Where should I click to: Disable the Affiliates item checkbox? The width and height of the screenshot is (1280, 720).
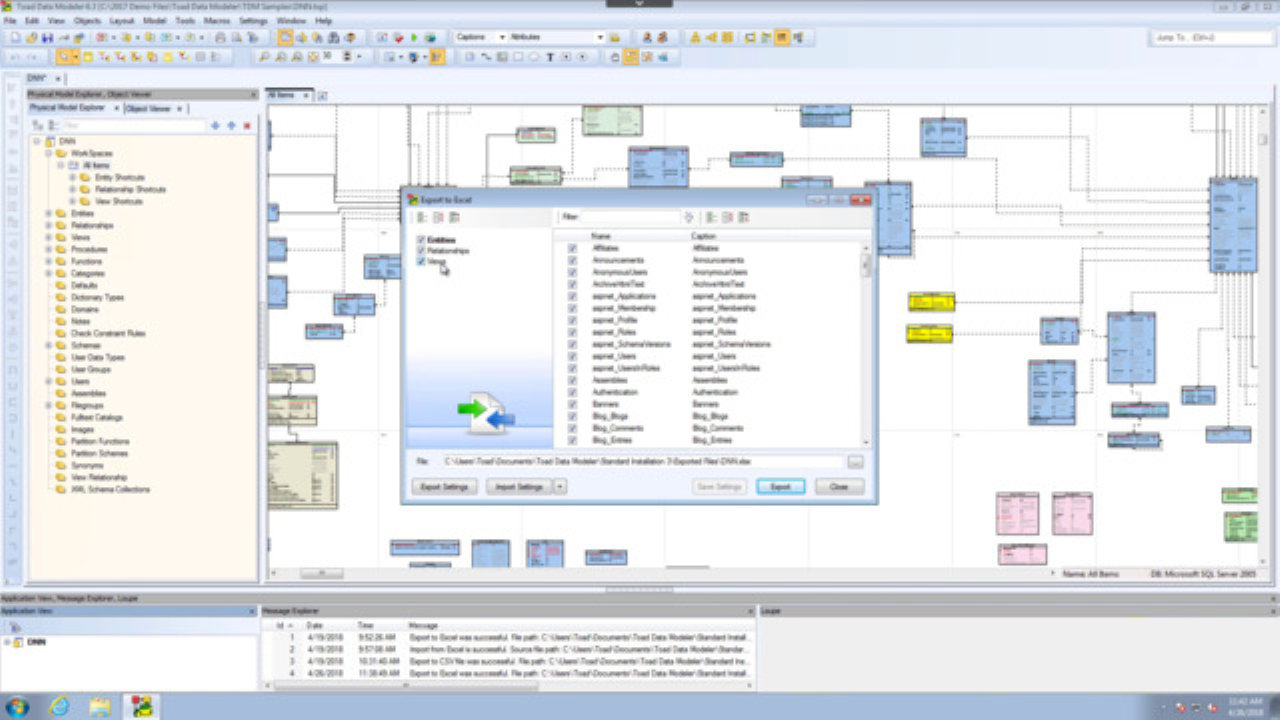click(572, 247)
